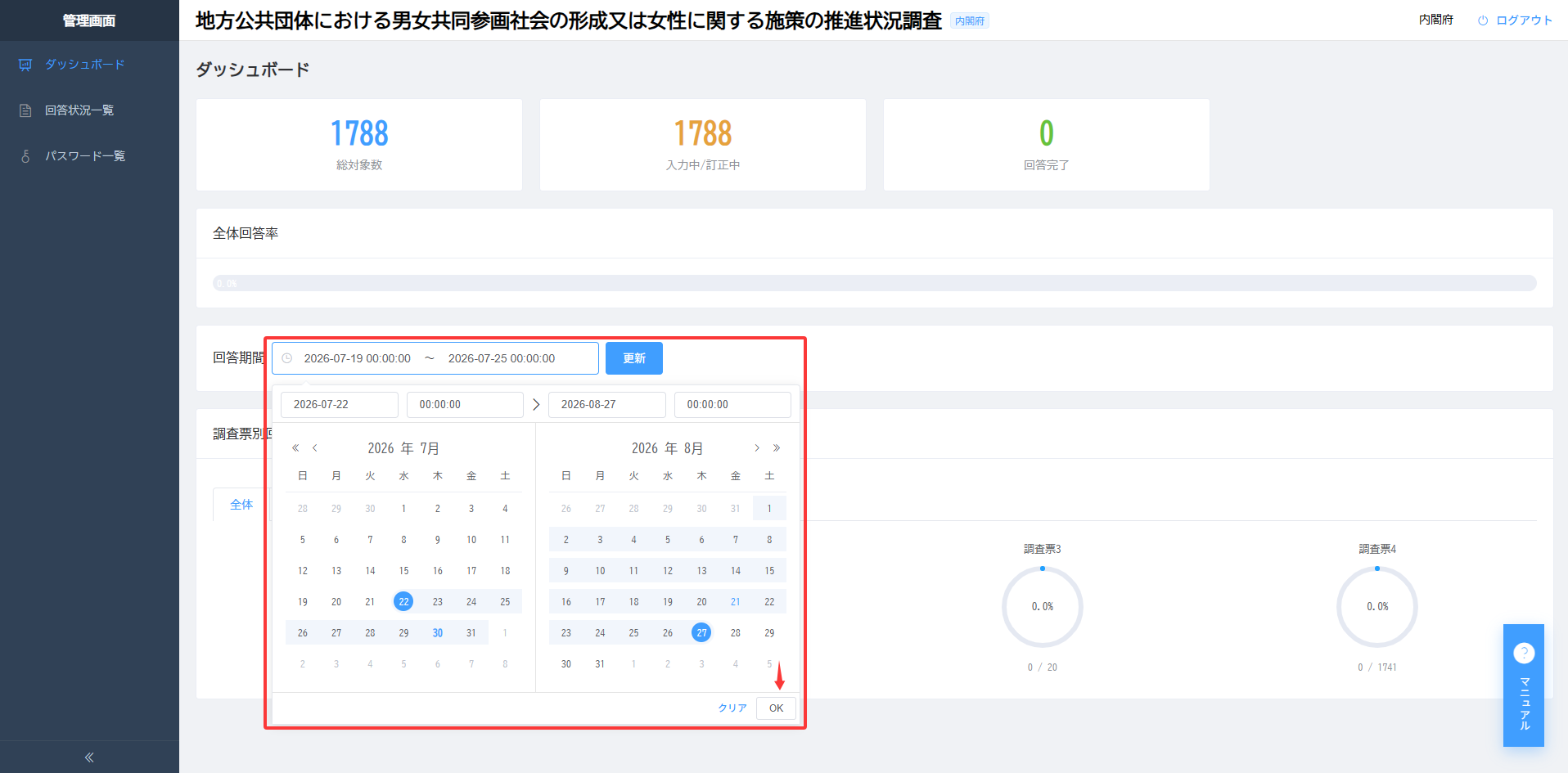Go to previous month in July calendar

click(x=314, y=448)
